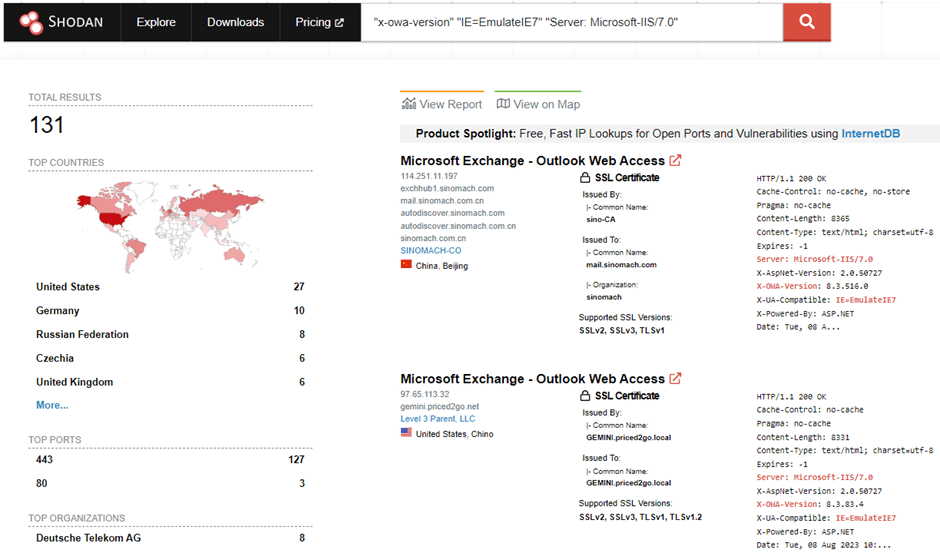Filter by United States country
This screenshot has height=553, width=940.
(x=170, y=287)
